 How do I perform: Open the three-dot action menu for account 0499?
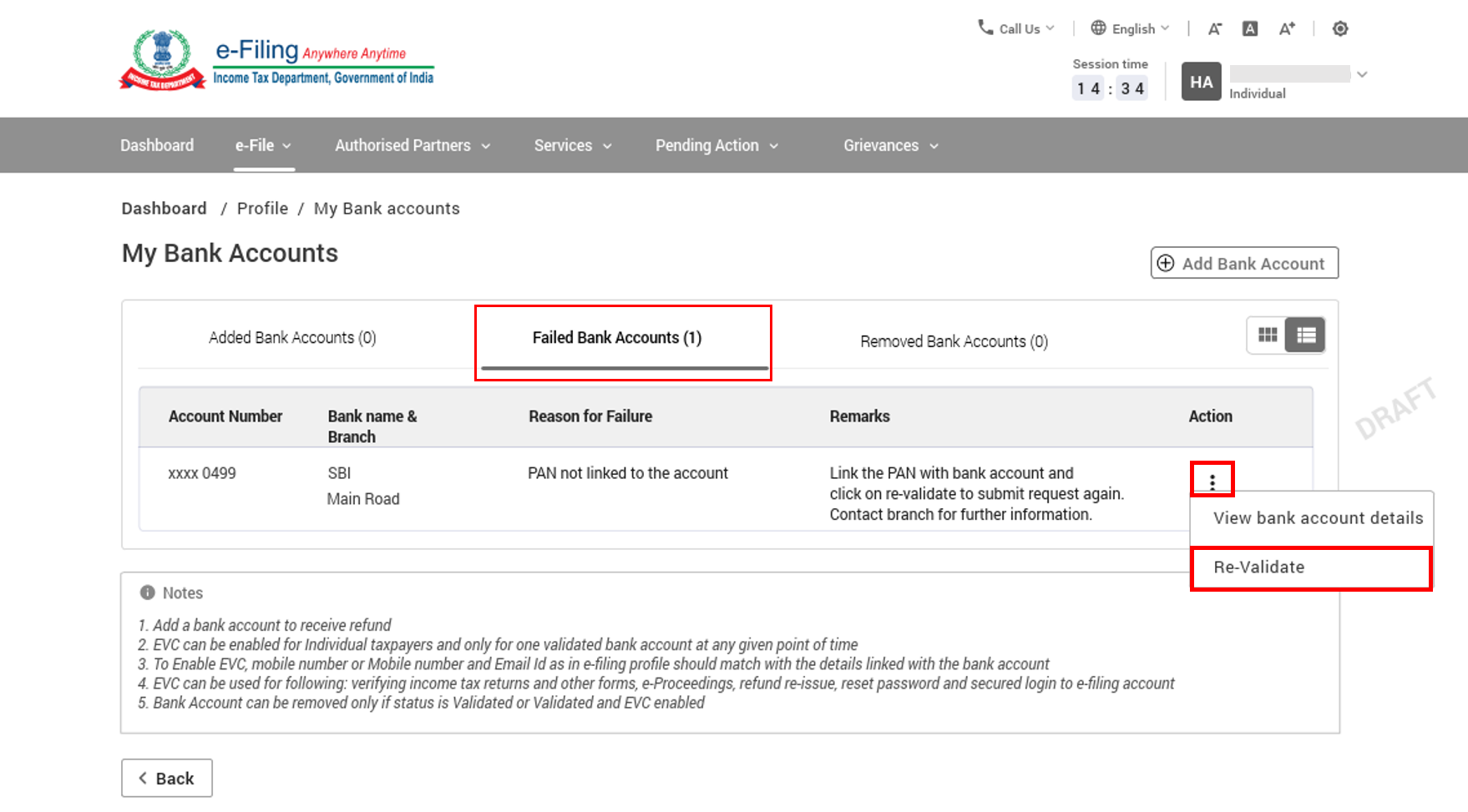pos(1212,481)
